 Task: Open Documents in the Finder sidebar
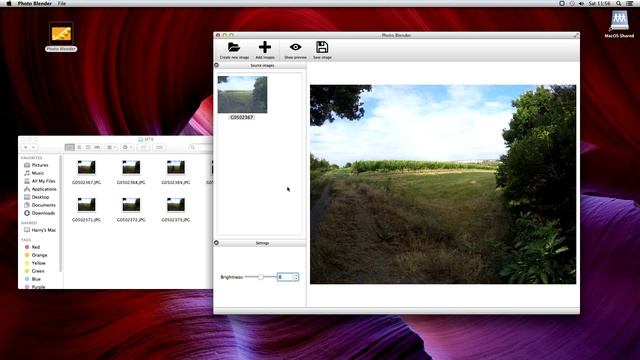click(43, 205)
